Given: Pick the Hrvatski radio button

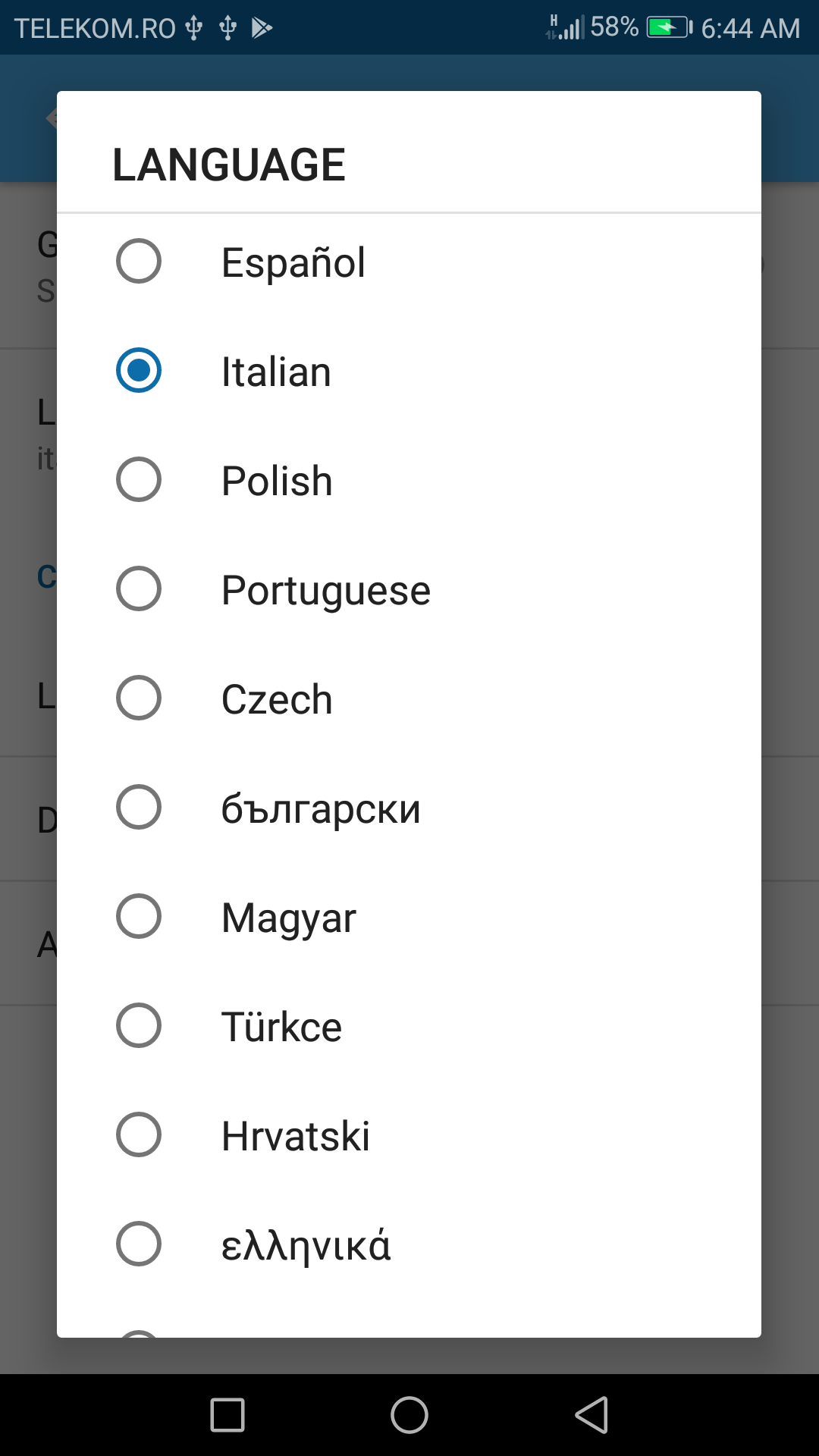Looking at the screenshot, I should coord(139,1134).
